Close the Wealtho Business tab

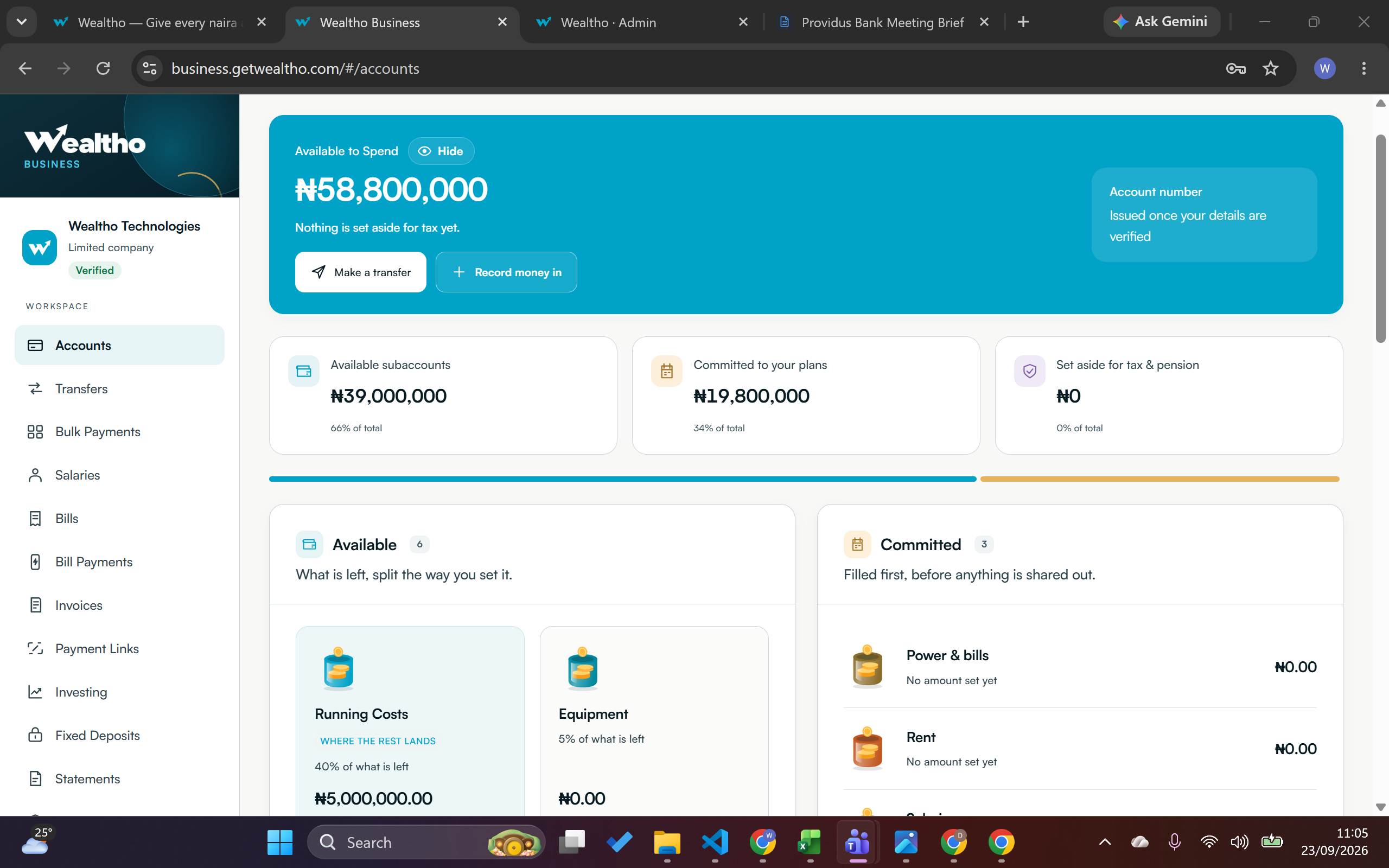click(502, 22)
